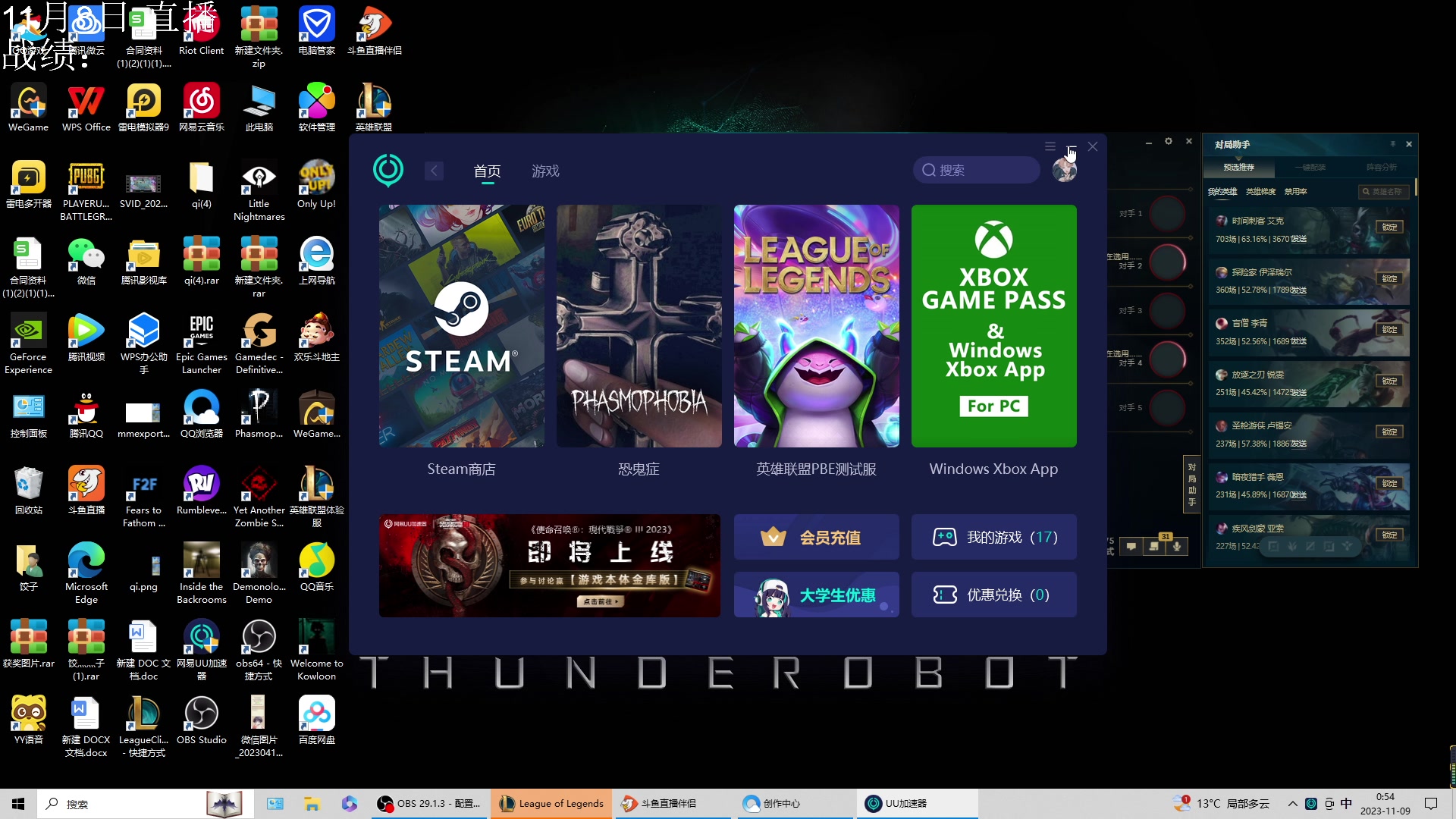
Task: Select the Epic Games Launcher desktop icon
Action: pos(201,344)
